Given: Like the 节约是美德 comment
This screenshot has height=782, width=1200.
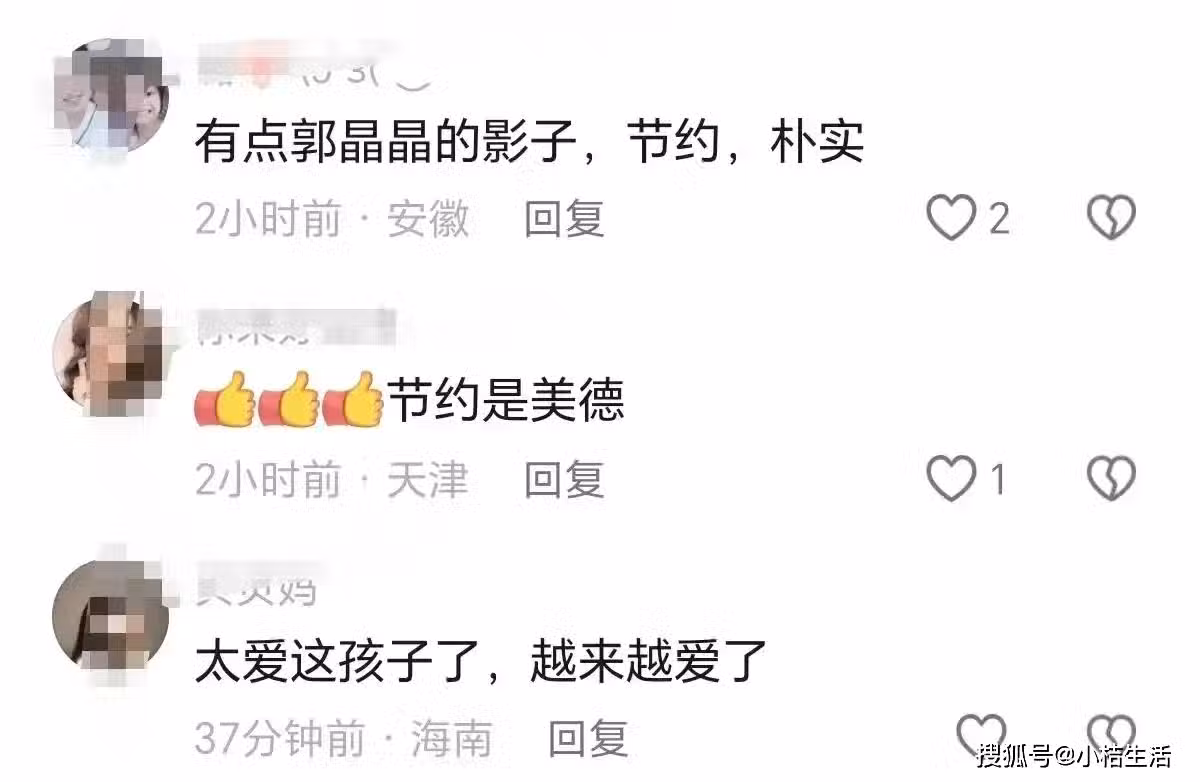Looking at the screenshot, I should coord(951,479).
